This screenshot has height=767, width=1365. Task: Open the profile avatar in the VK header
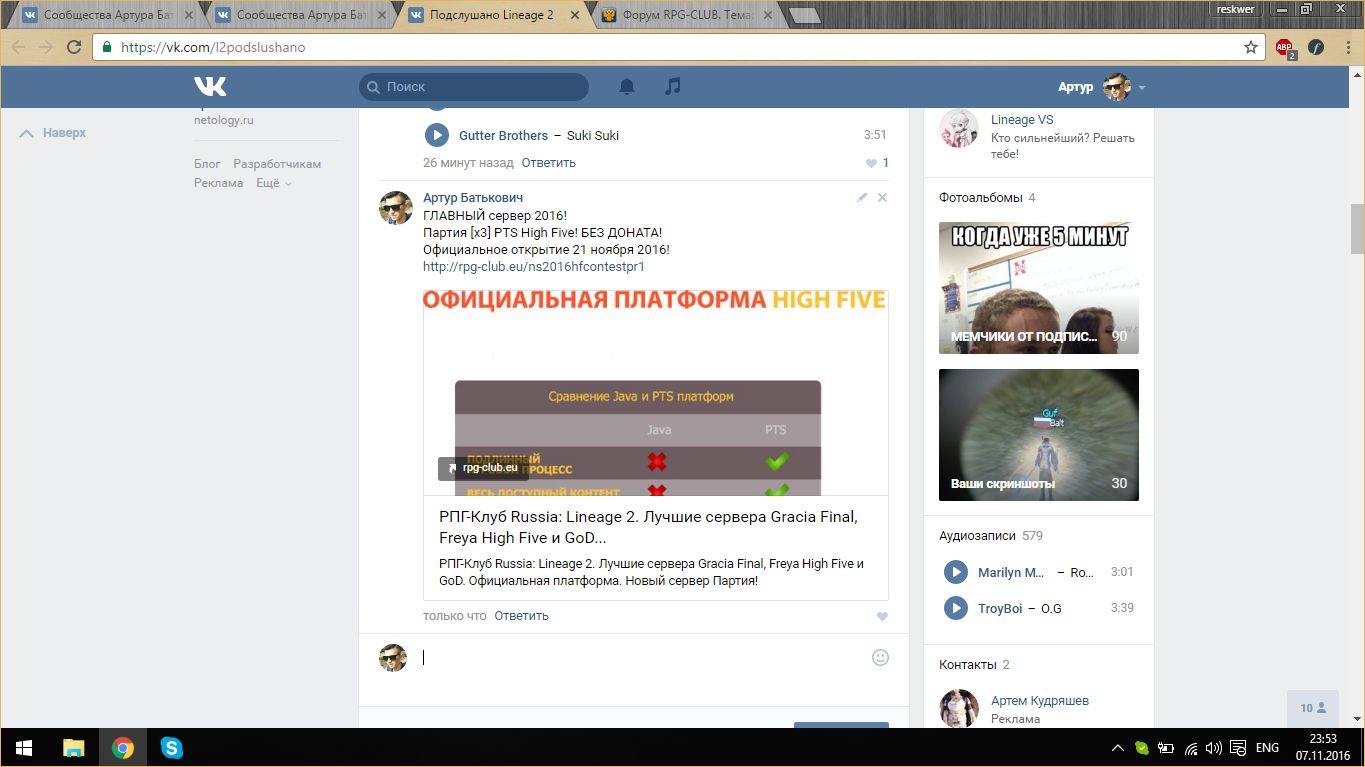tap(1116, 87)
